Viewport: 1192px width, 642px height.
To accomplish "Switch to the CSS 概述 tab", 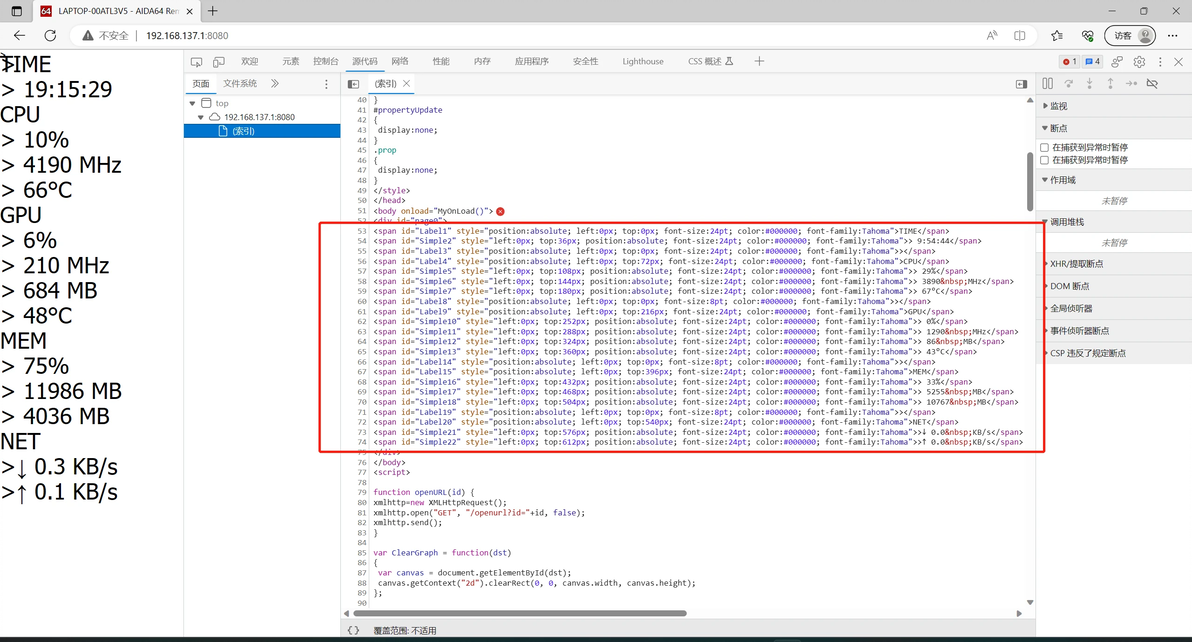I will coord(710,62).
